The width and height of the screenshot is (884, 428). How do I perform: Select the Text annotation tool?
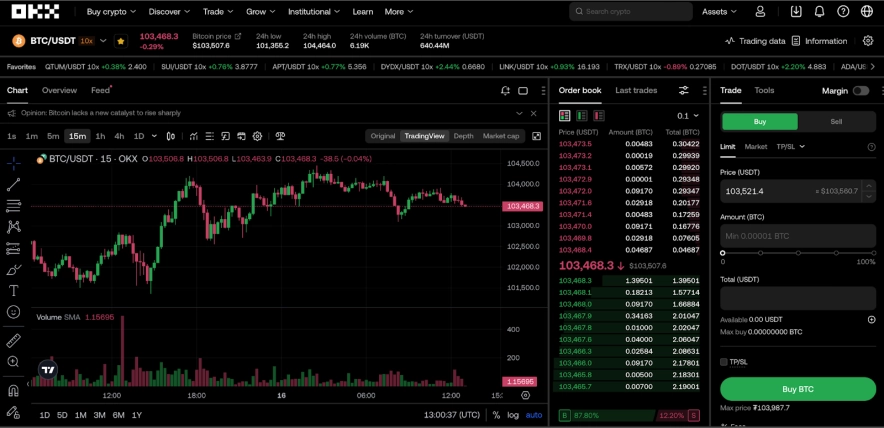tap(14, 291)
